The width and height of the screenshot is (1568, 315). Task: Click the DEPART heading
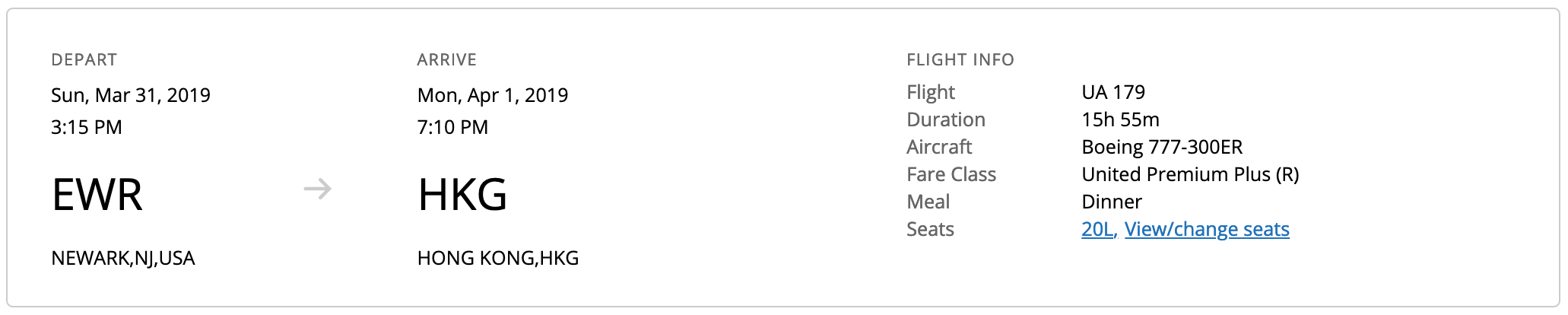point(84,60)
